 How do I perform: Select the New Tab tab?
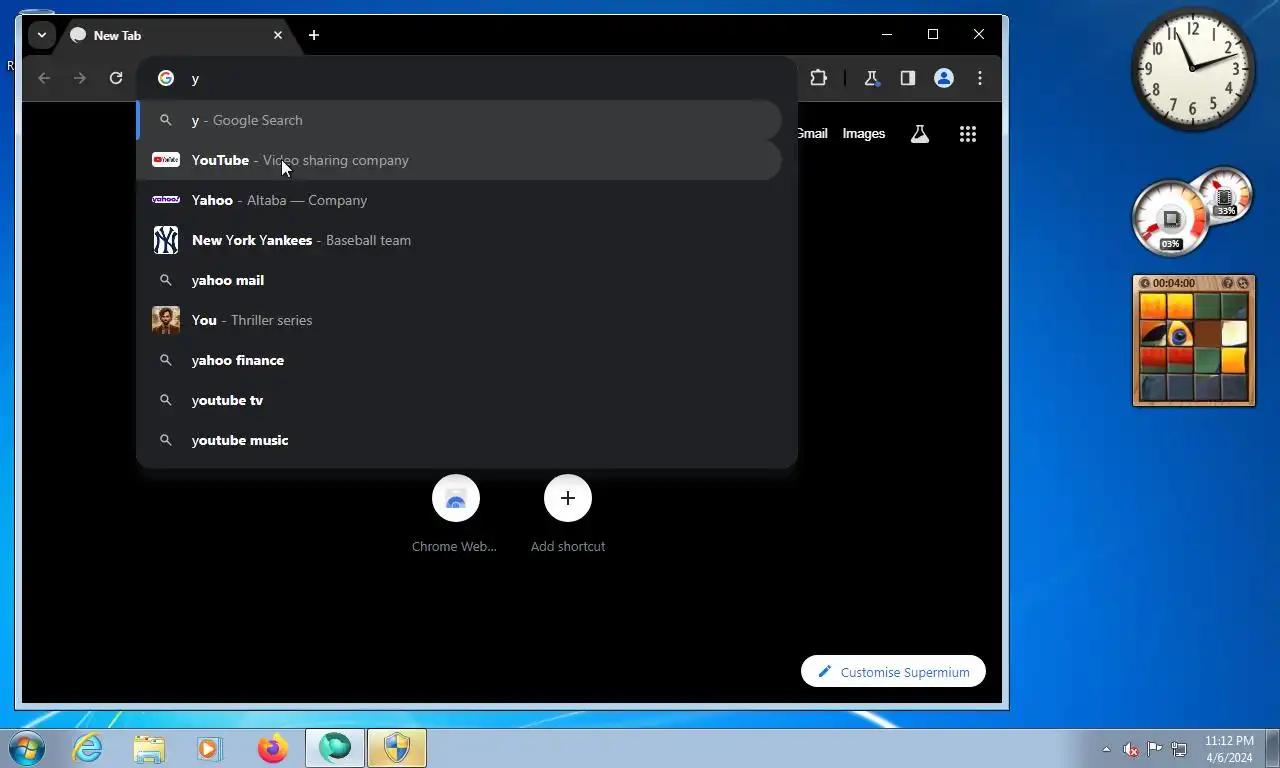(x=178, y=35)
